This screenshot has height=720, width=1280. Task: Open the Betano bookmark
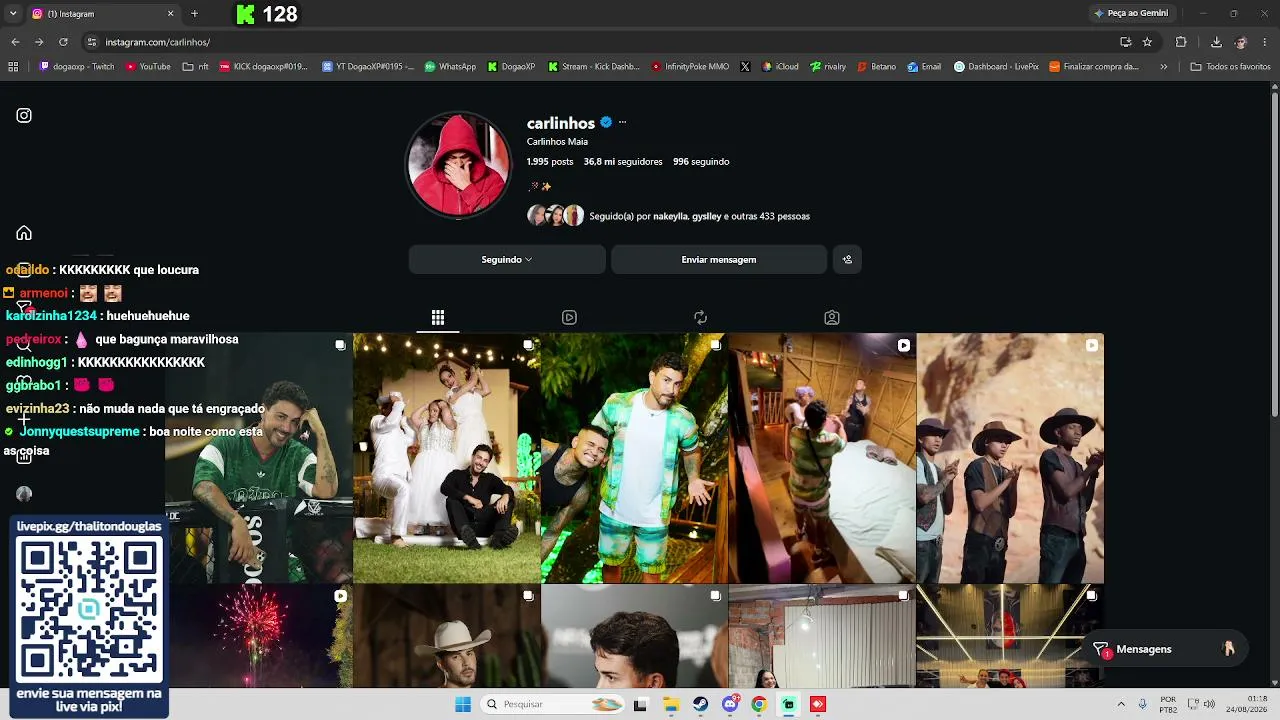click(x=876, y=67)
